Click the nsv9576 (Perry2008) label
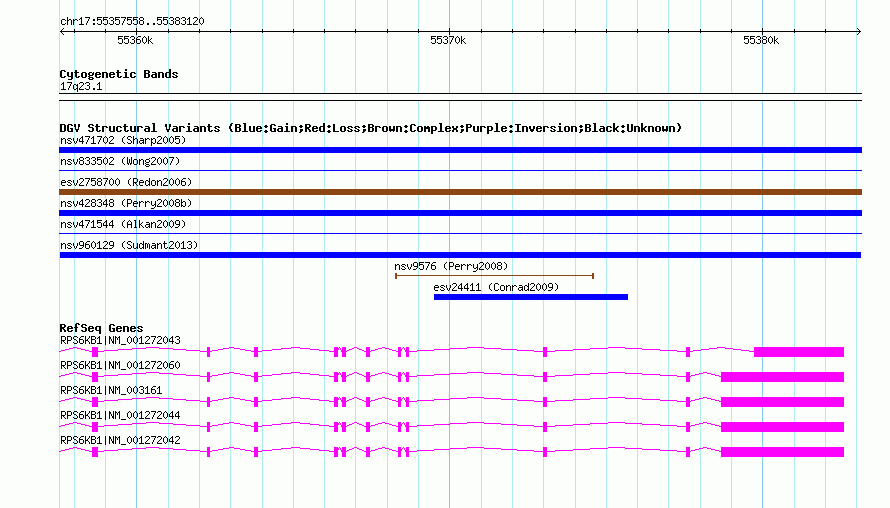This screenshot has width=890, height=508. tap(451, 266)
